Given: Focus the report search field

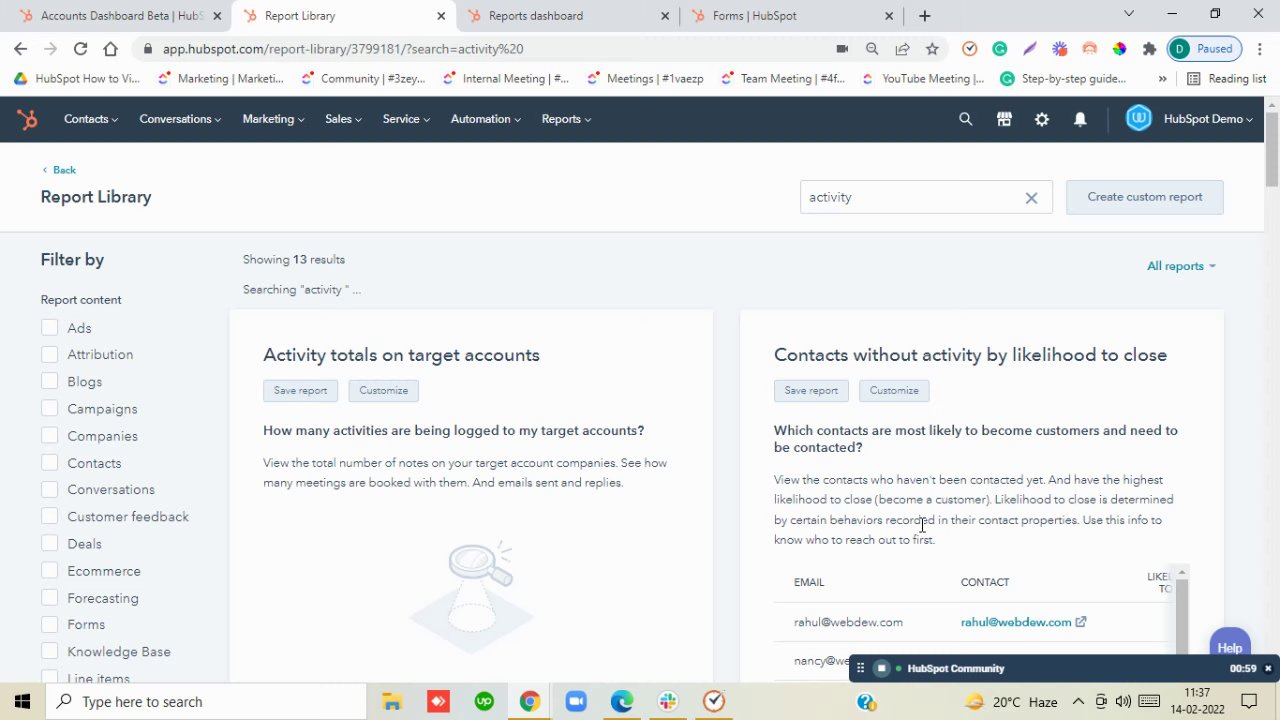Looking at the screenshot, I should pyautogui.click(x=926, y=197).
